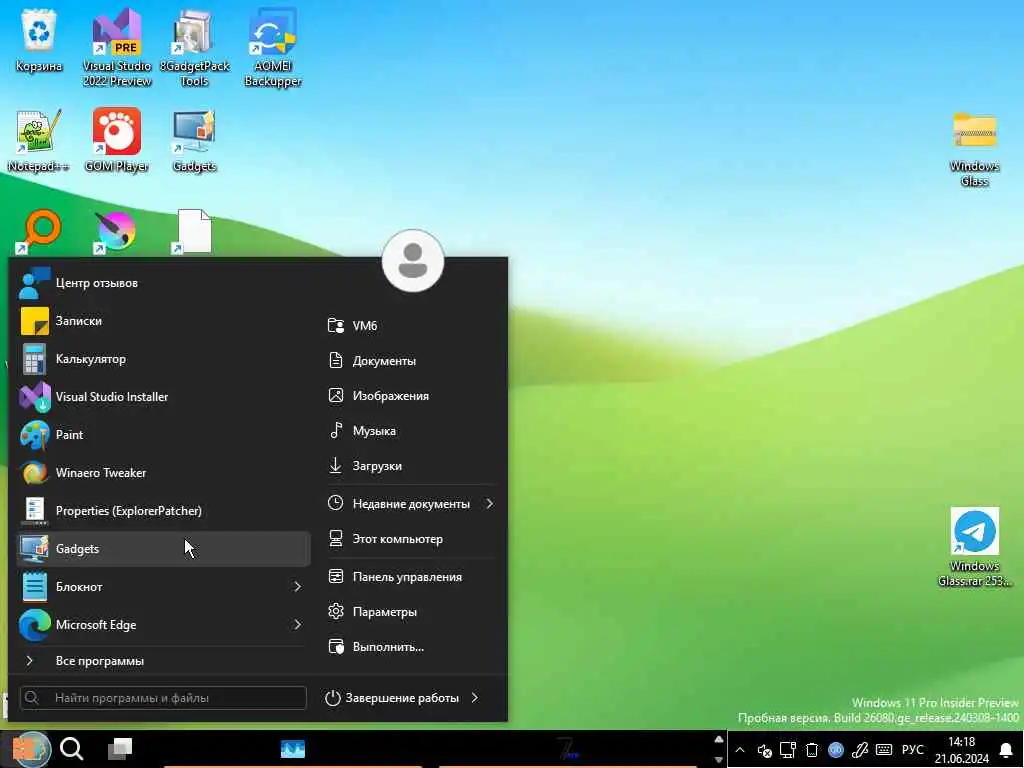Screen dimensions: 1024x768
Task: Open notifications bell icon
Action: pos(1006,750)
